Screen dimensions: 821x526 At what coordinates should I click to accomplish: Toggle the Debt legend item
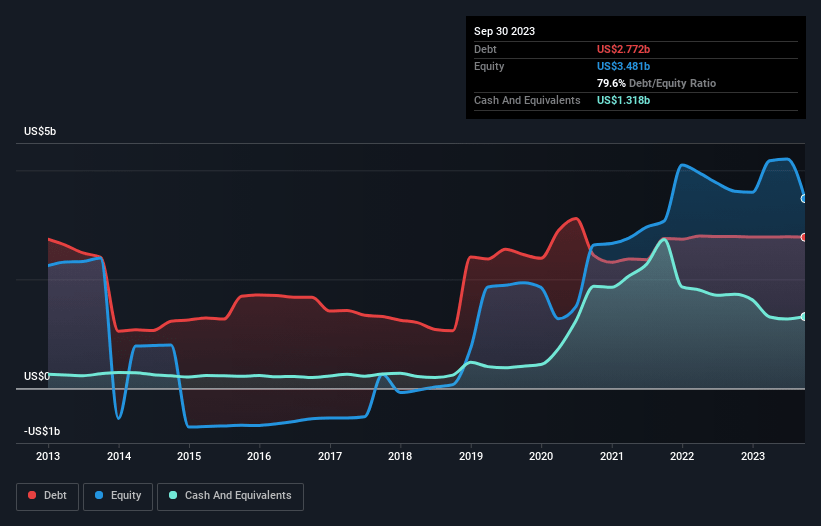(x=48, y=495)
